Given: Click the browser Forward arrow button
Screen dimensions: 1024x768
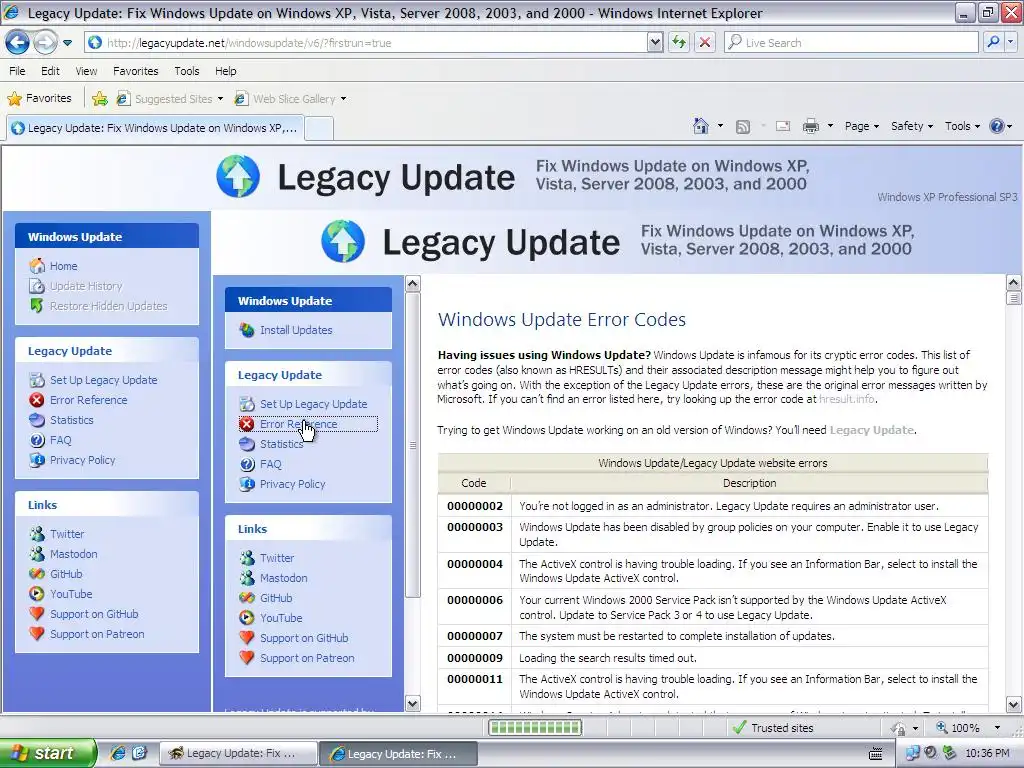Looking at the screenshot, I should (x=45, y=42).
